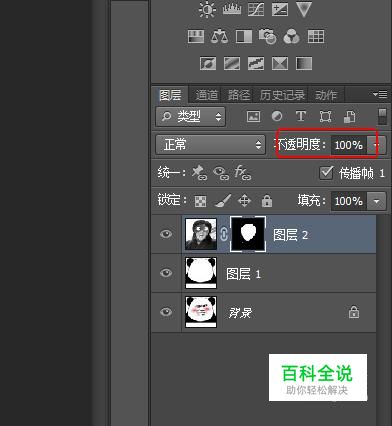Open the 不透明度 slider arrow
This screenshot has width=392, height=426.
tap(377, 145)
